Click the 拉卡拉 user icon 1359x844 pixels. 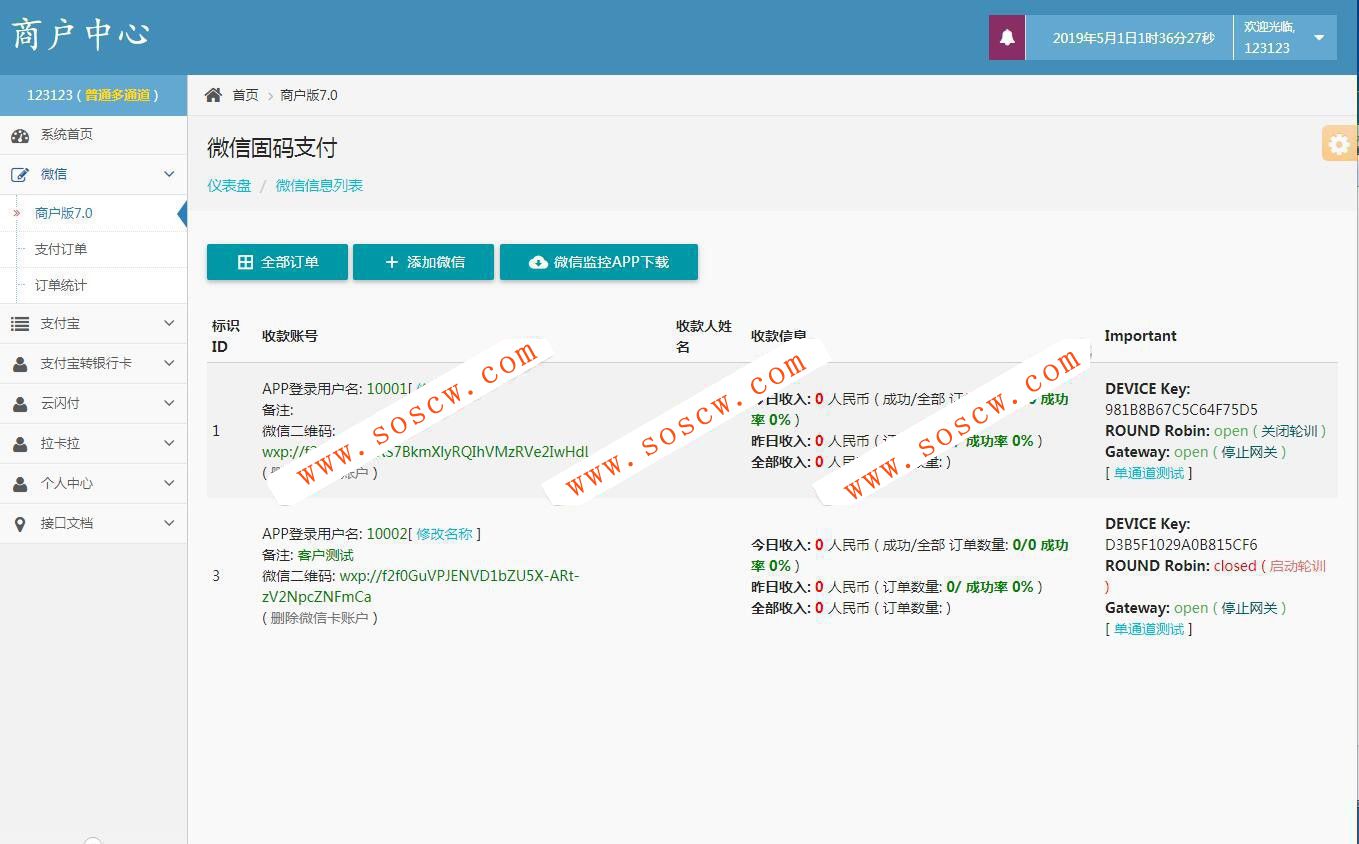pos(20,444)
